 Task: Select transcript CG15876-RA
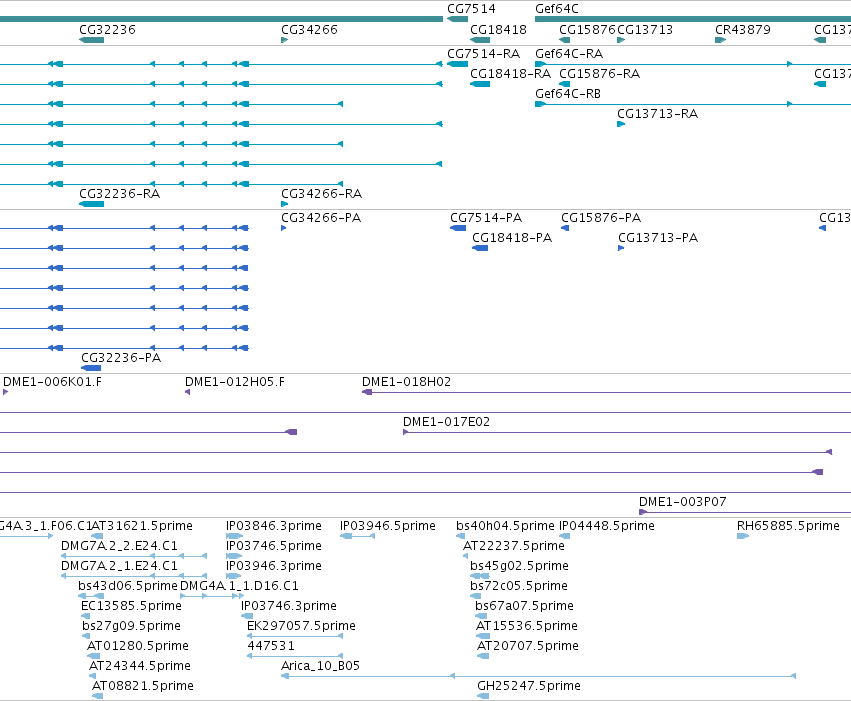(x=599, y=74)
